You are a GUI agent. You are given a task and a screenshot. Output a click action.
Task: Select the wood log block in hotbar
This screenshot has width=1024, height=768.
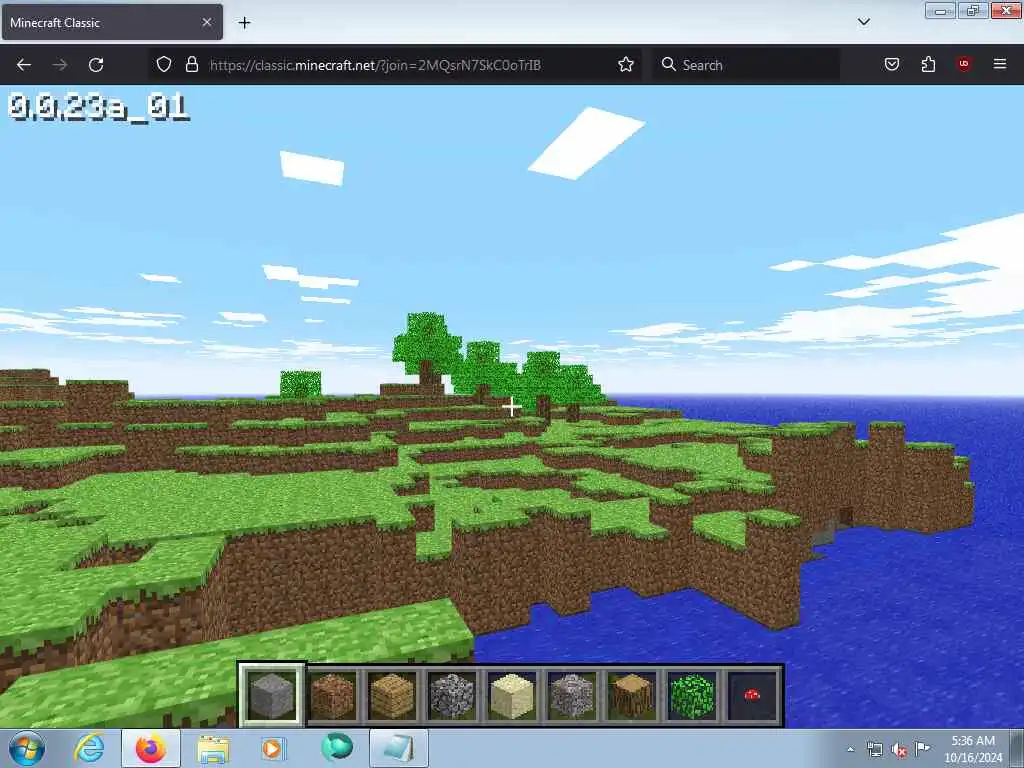click(632, 696)
